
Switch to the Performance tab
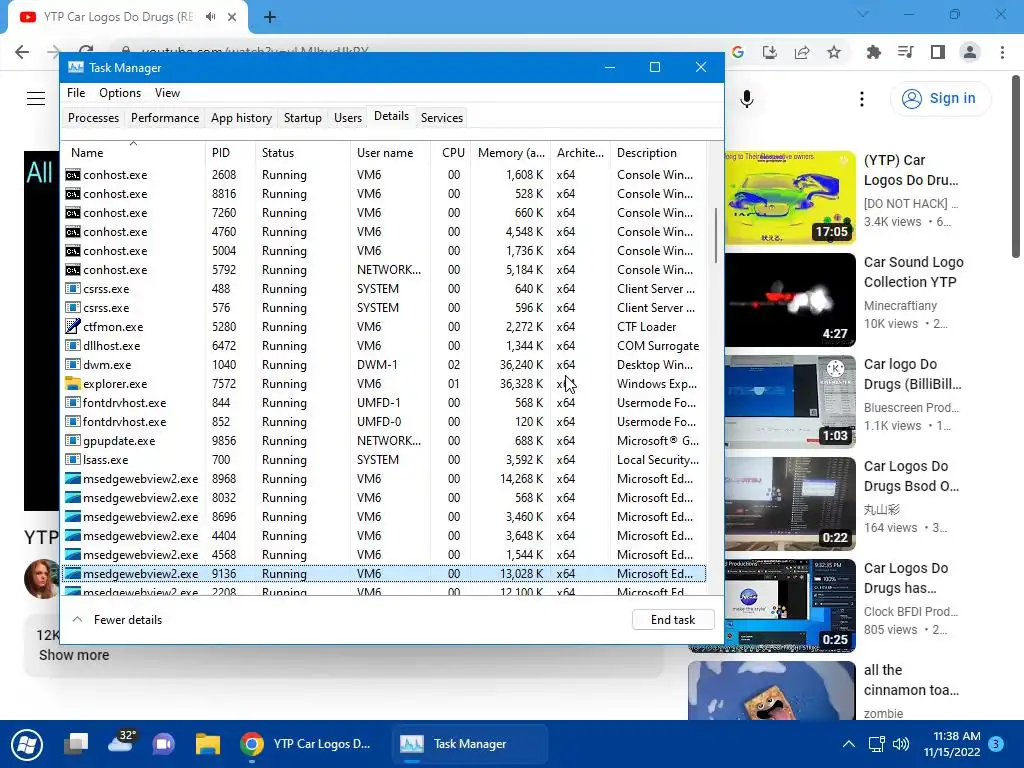coord(165,118)
